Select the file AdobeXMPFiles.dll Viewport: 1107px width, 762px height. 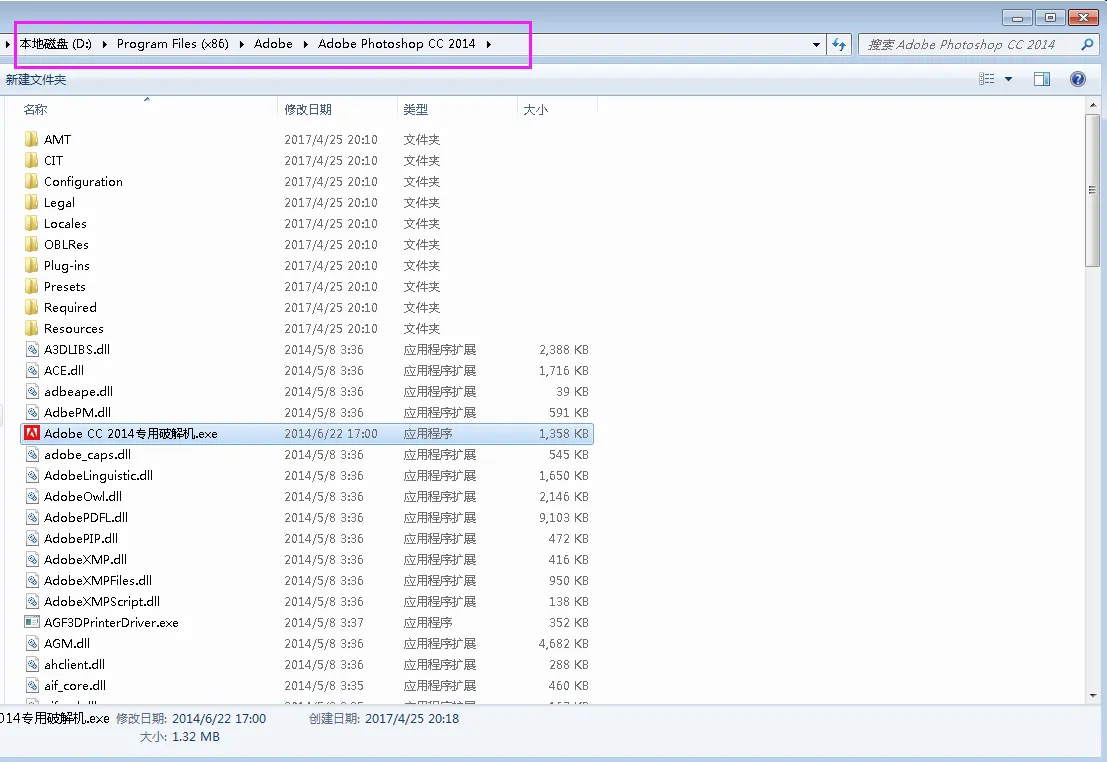tap(97, 581)
